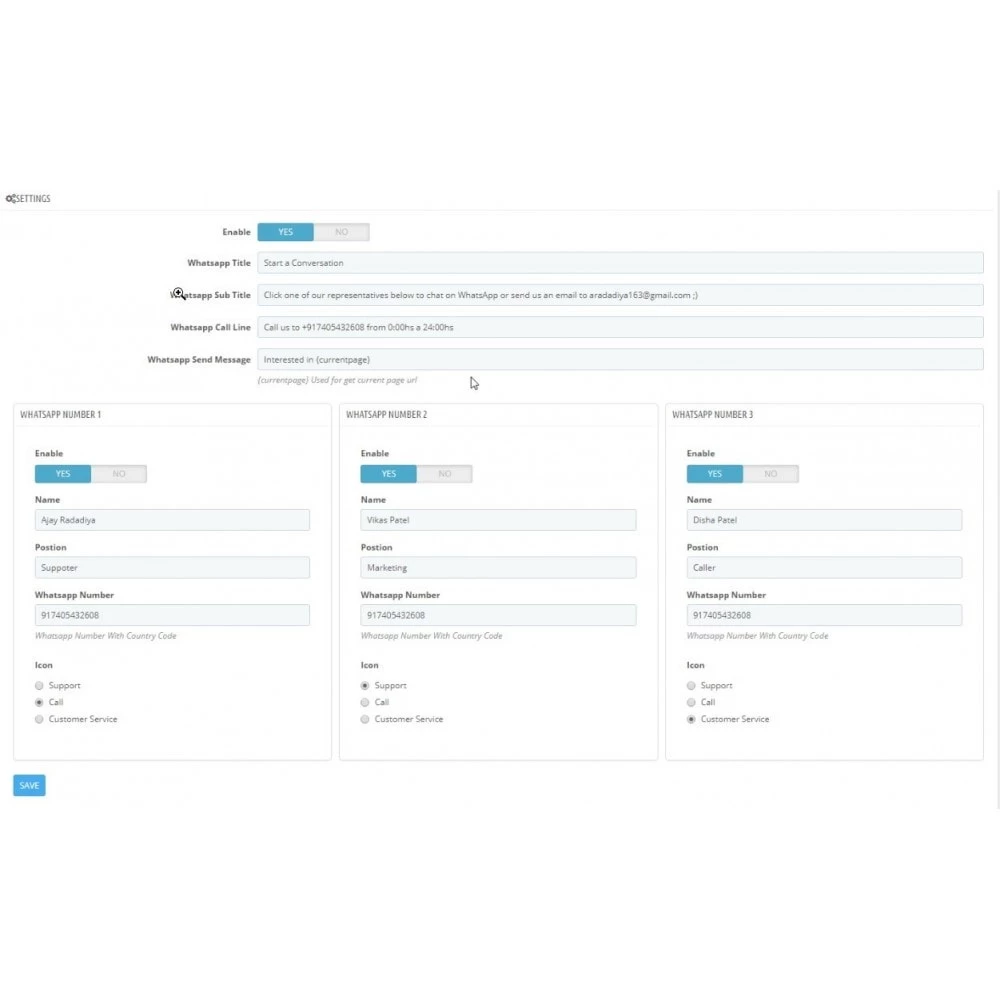Screen dimensions: 1000x1000
Task: Switch Whatsapp Number 3 Enable to NO
Action: 770,474
